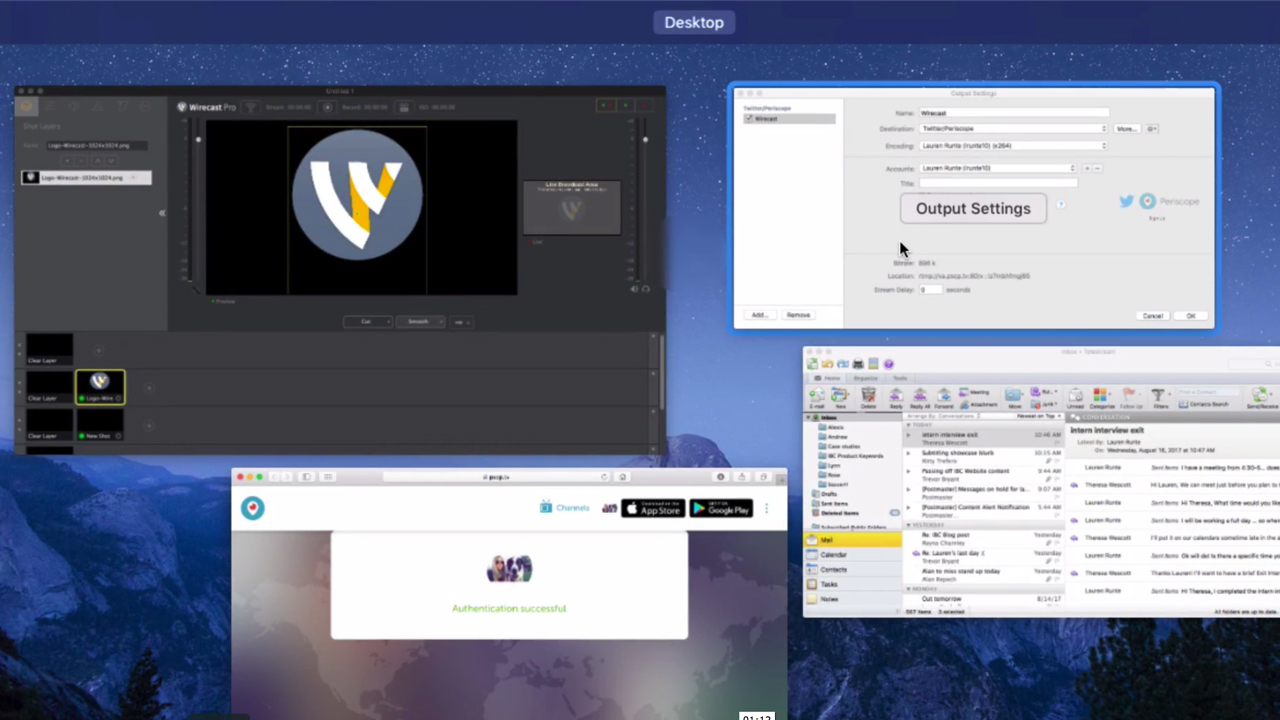Click the Google Play download badge
This screenshot has width=1280, height=720.
click(x=721, y=508)
